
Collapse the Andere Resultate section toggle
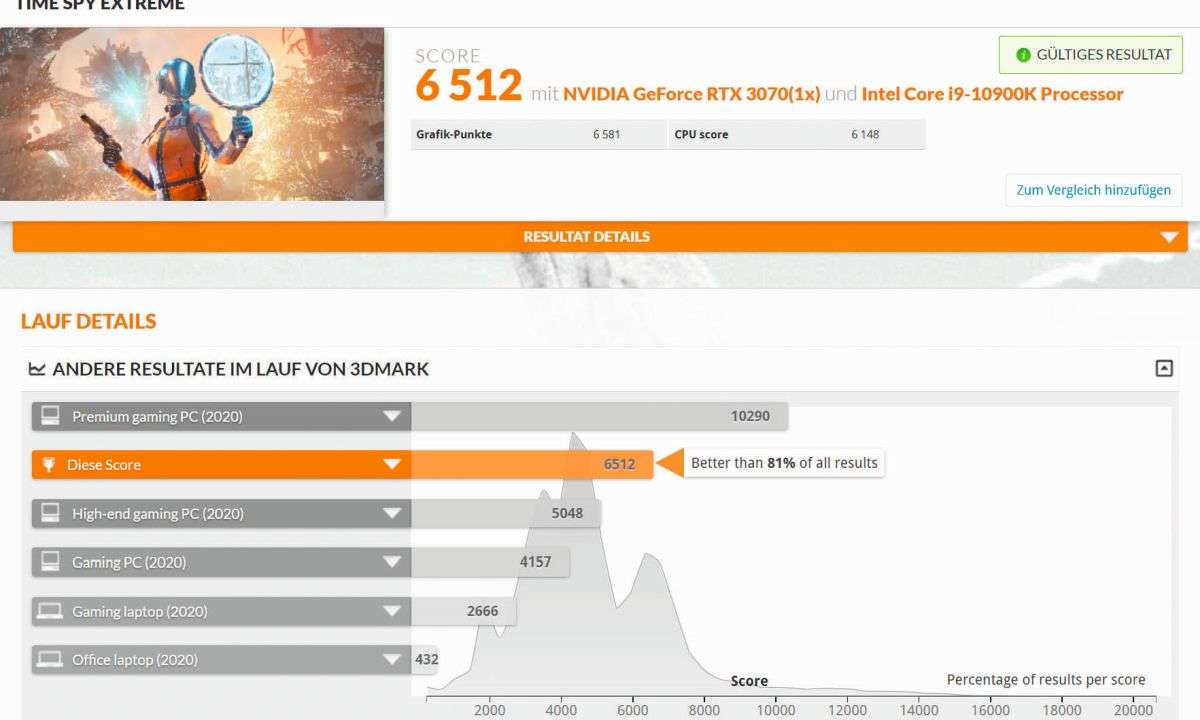[1164, 368]
